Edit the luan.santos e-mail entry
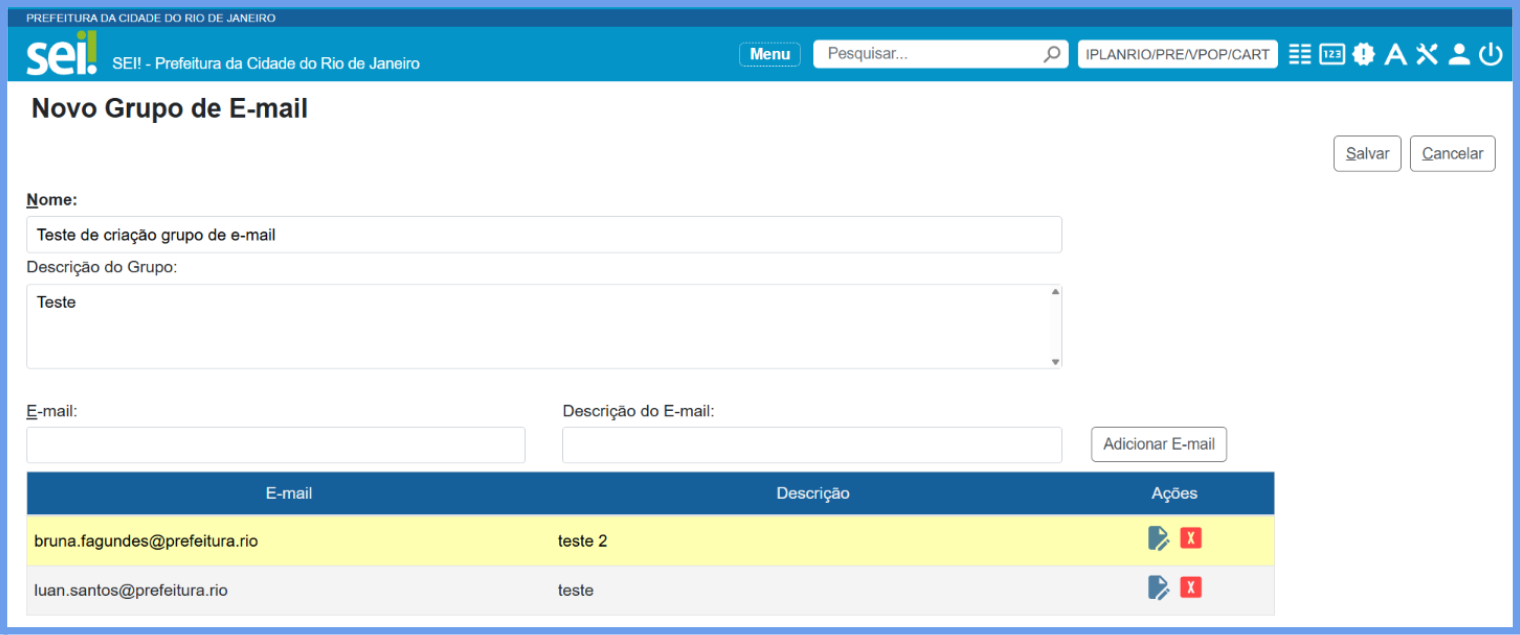Screen dimensions: 1520x635 point(1158,588)
